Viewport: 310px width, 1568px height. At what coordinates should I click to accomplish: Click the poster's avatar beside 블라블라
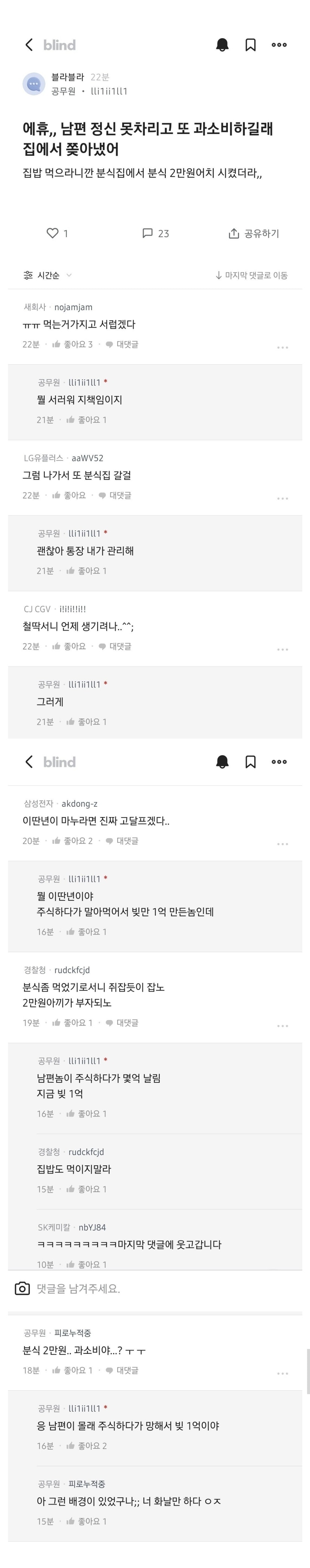(34, 84)
